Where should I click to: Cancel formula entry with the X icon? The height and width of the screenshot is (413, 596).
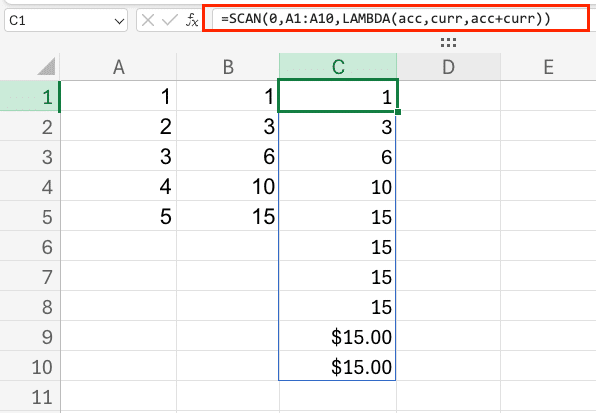tap(147, 20)
